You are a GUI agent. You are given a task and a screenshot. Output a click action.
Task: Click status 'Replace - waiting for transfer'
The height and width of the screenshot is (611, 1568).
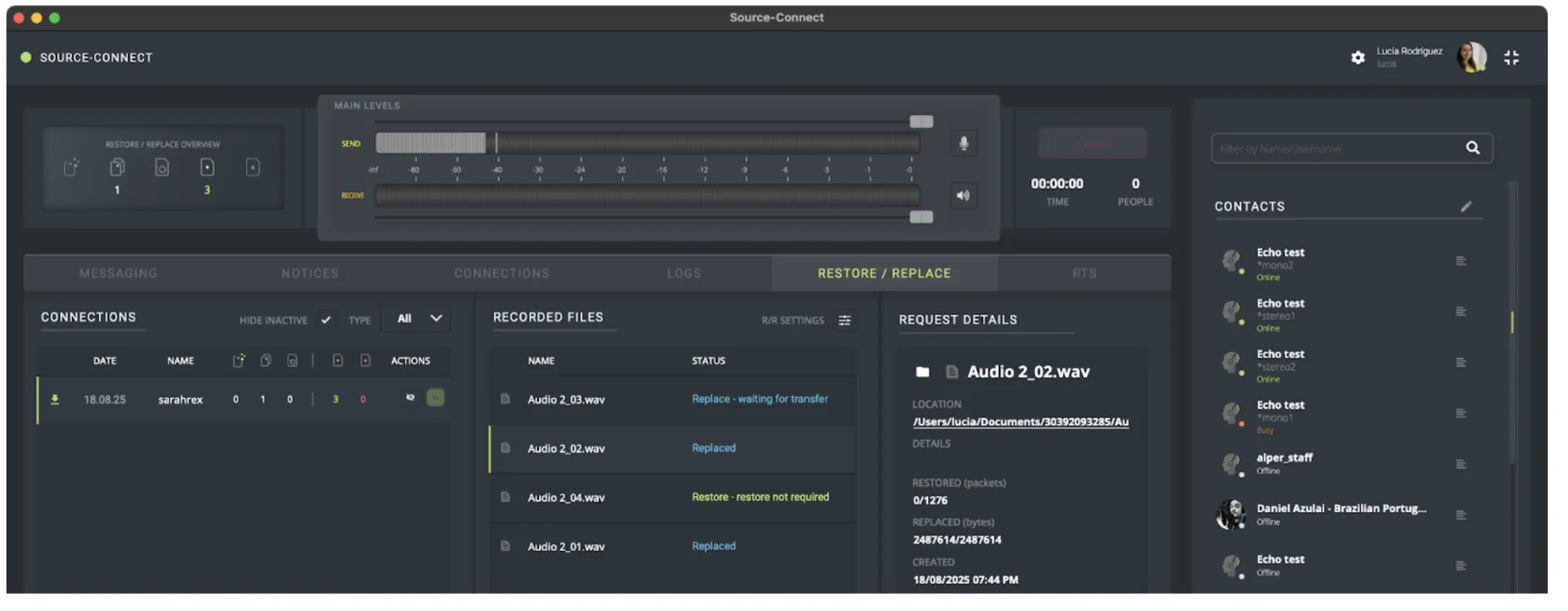[760, 399]
